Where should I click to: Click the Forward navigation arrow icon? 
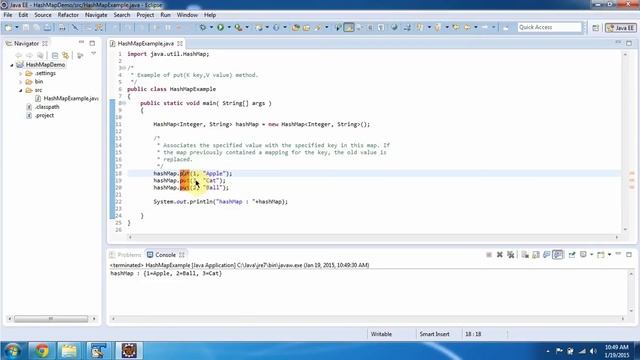pos(485,27)
